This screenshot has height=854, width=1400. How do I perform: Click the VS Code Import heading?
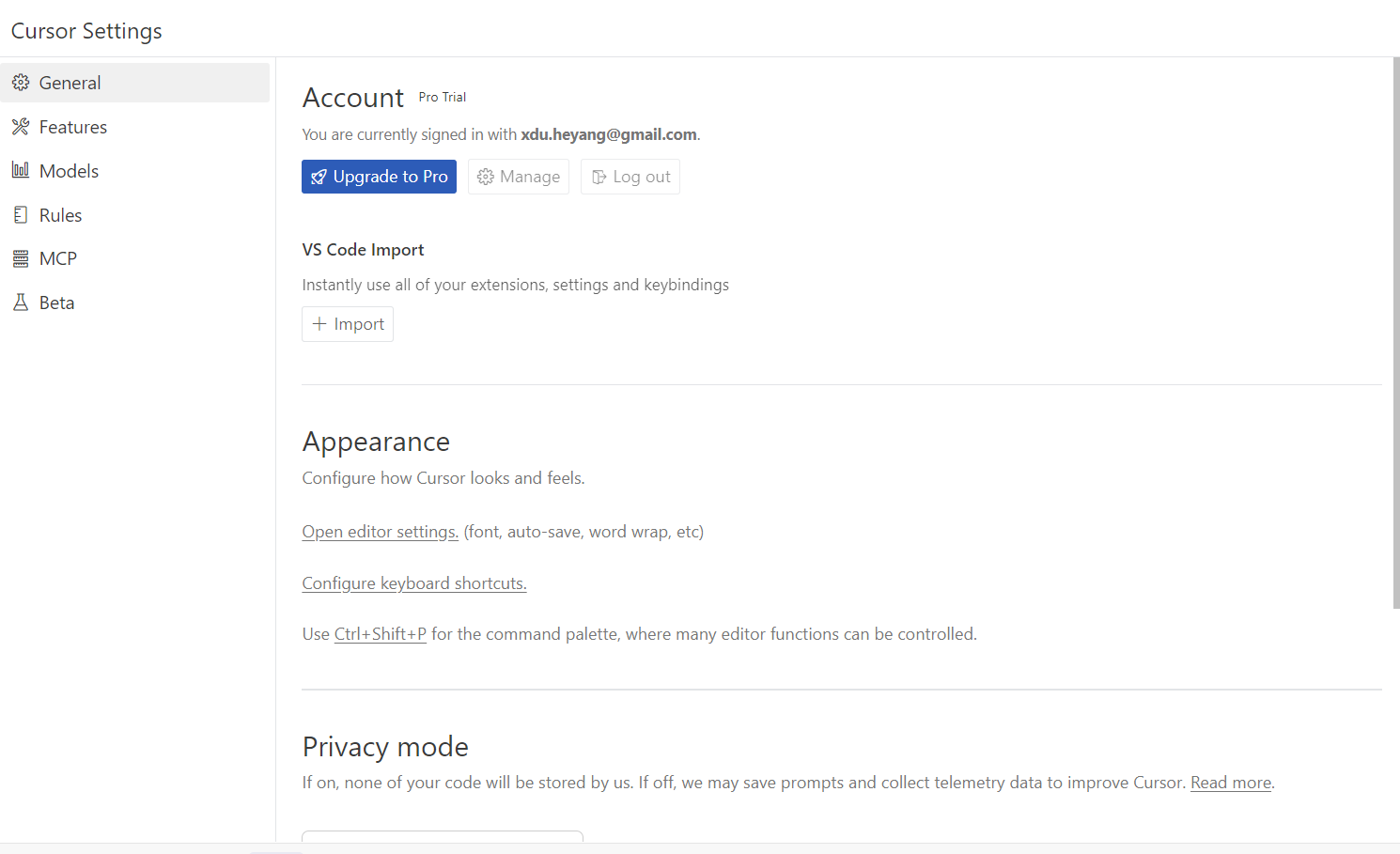363,250
